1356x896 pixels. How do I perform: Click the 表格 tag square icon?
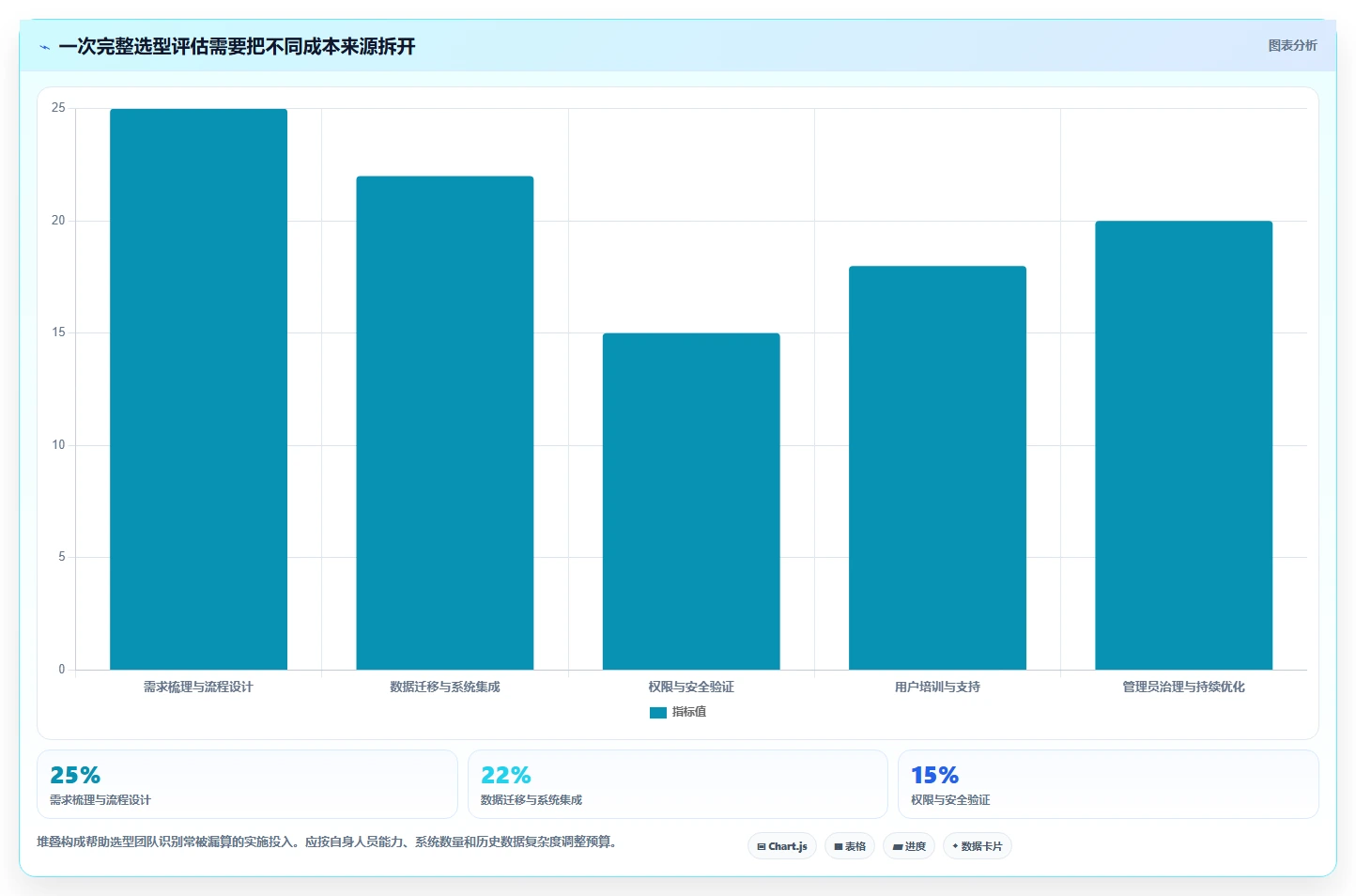pos(839,847)
